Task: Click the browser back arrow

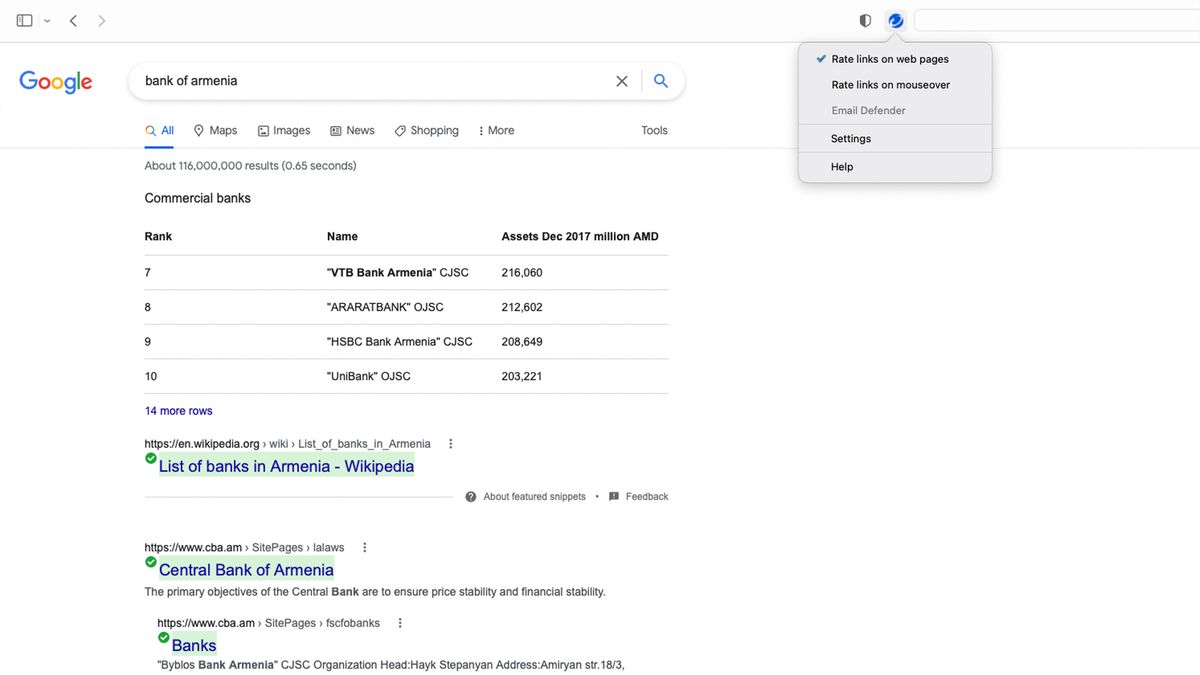Action: (x=73, y=20)
